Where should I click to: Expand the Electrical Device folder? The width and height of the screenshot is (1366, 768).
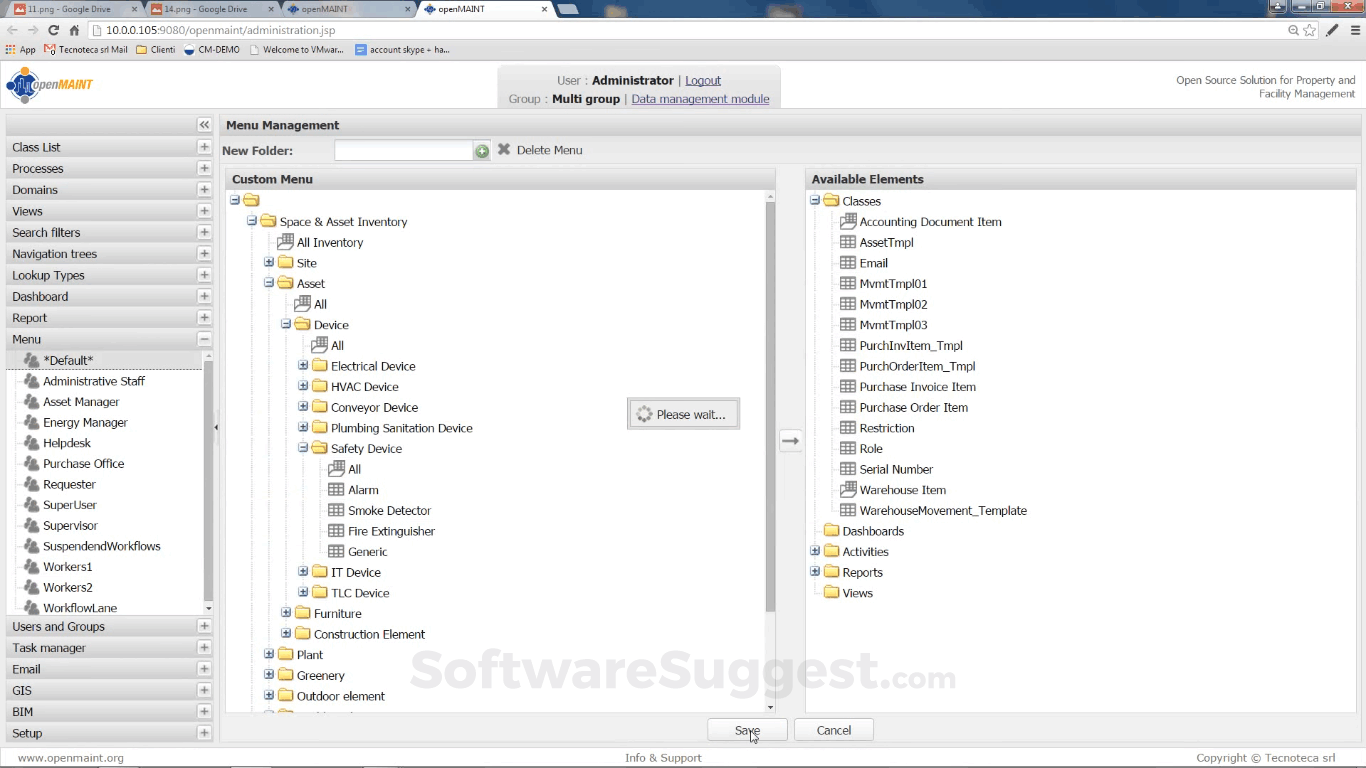(x=303, y=366)
